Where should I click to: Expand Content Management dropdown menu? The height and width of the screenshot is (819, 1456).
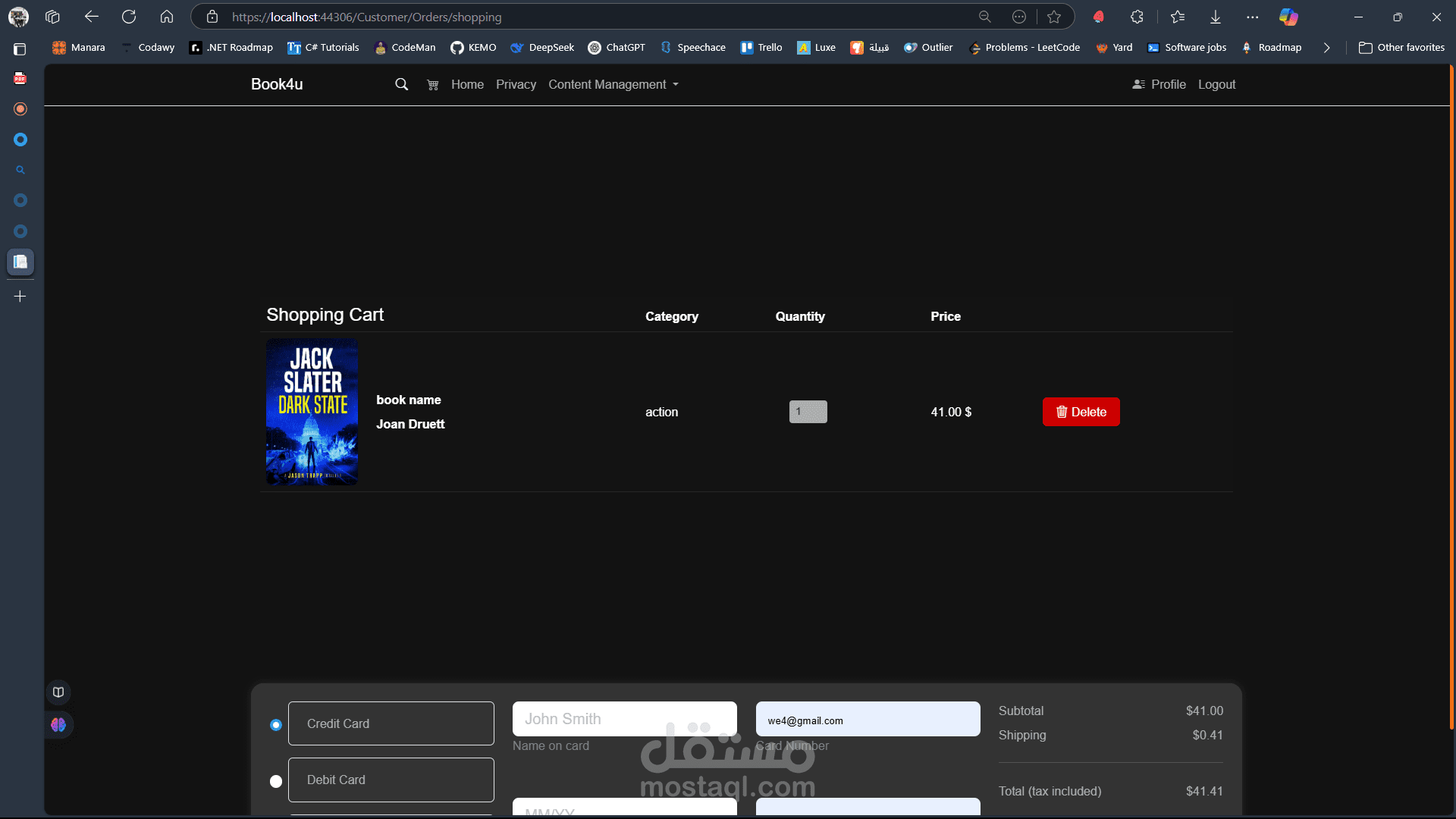click(x=613, y=84)
